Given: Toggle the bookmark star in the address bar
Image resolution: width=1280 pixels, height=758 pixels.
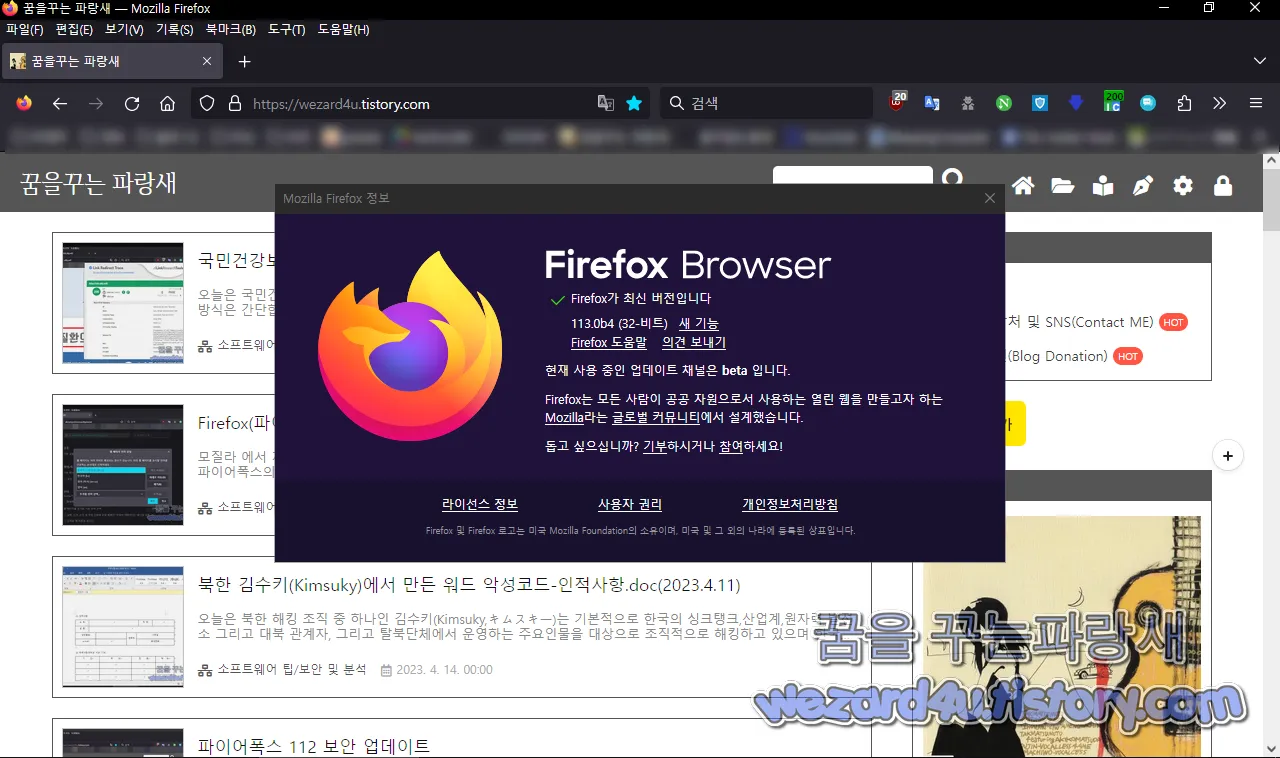Looking at the screenshot, I should click(634, 102).
